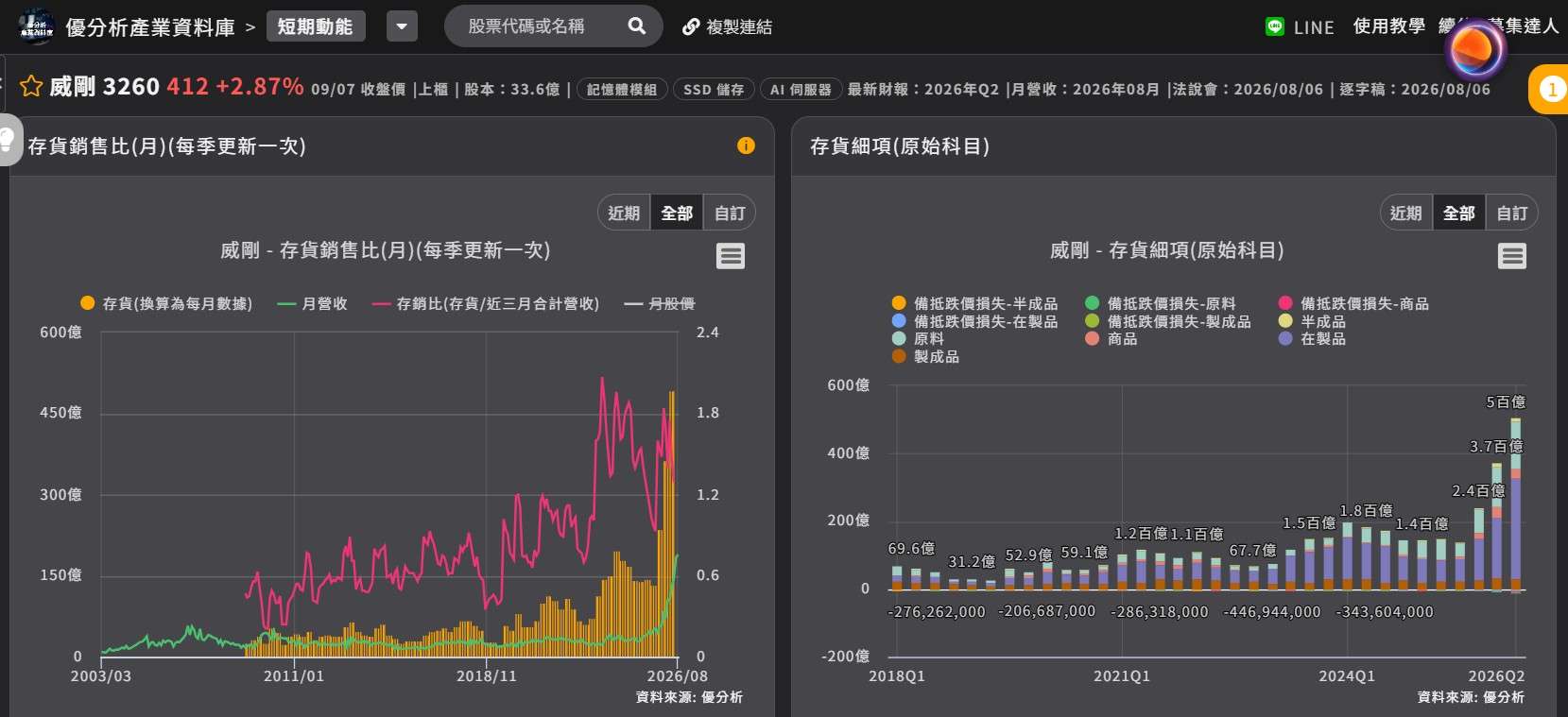Select 近期 range in 存貨銷售比 panel
Screen dimensions: 1568x717
624,213
